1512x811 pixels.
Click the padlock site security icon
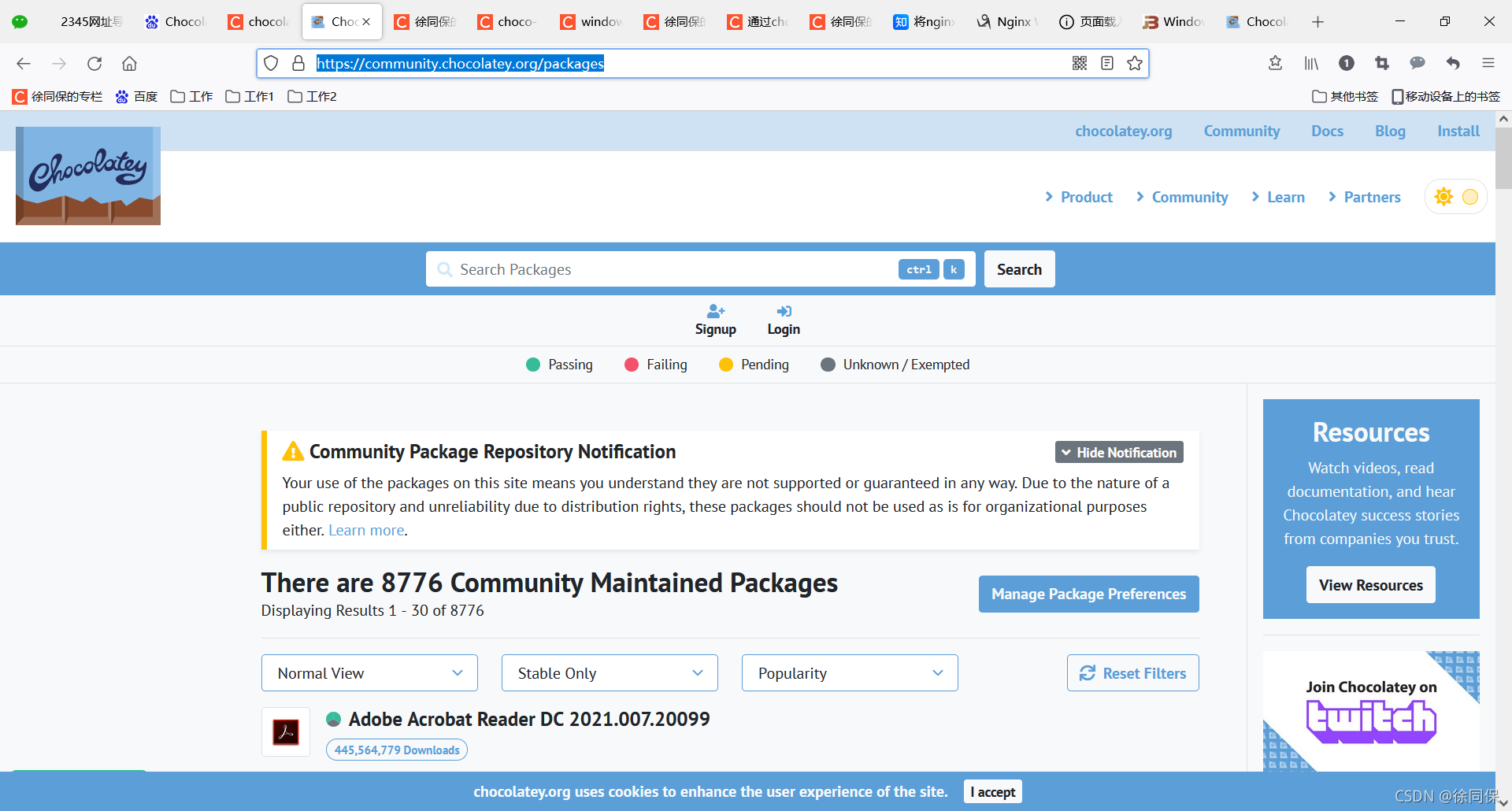(298, 63)
